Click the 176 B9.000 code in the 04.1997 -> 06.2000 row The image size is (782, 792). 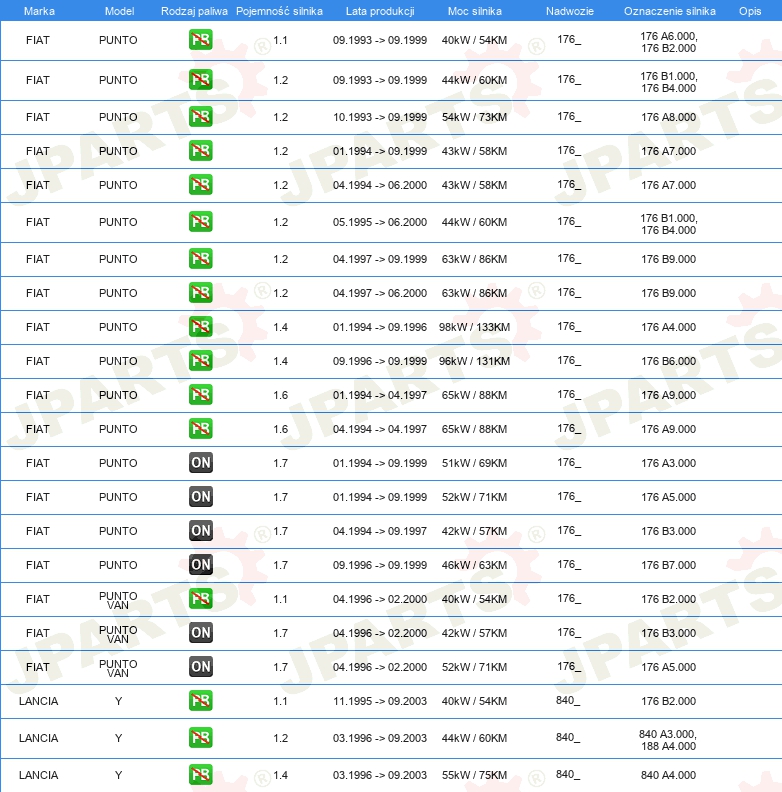668,293
